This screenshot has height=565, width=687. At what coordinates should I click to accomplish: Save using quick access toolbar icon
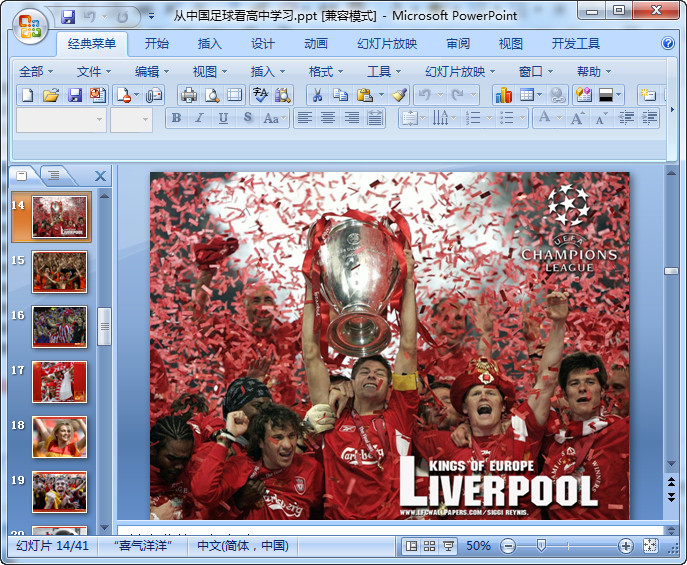coord(68,17)
